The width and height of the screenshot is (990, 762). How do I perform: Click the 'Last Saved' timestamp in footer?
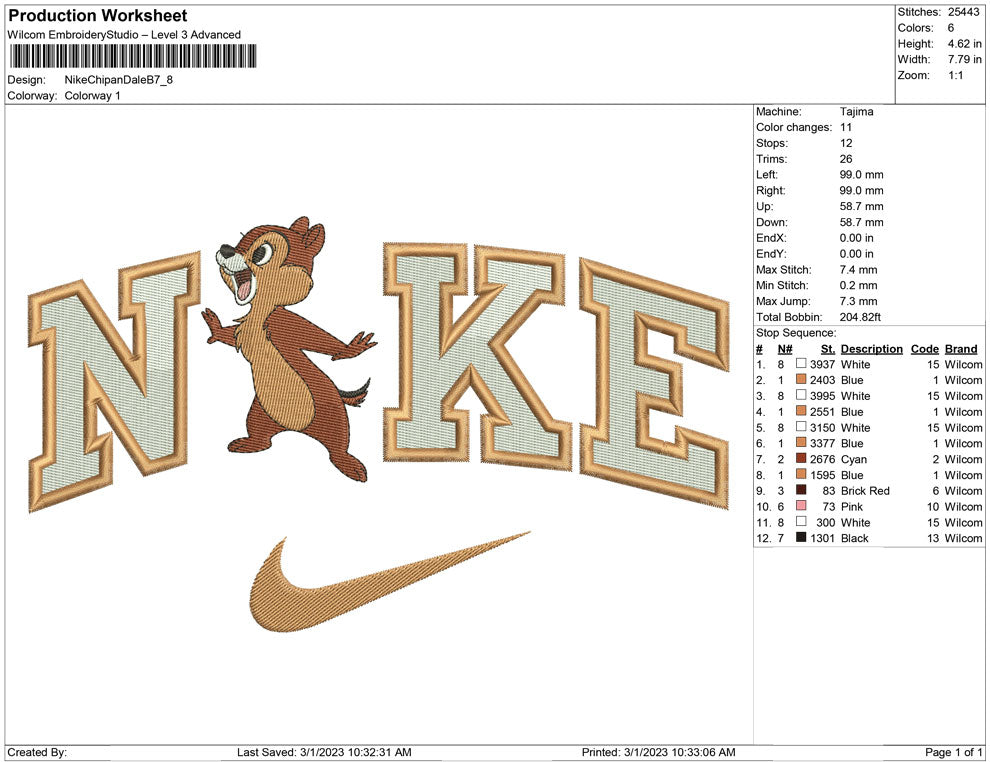coord(325,752)
